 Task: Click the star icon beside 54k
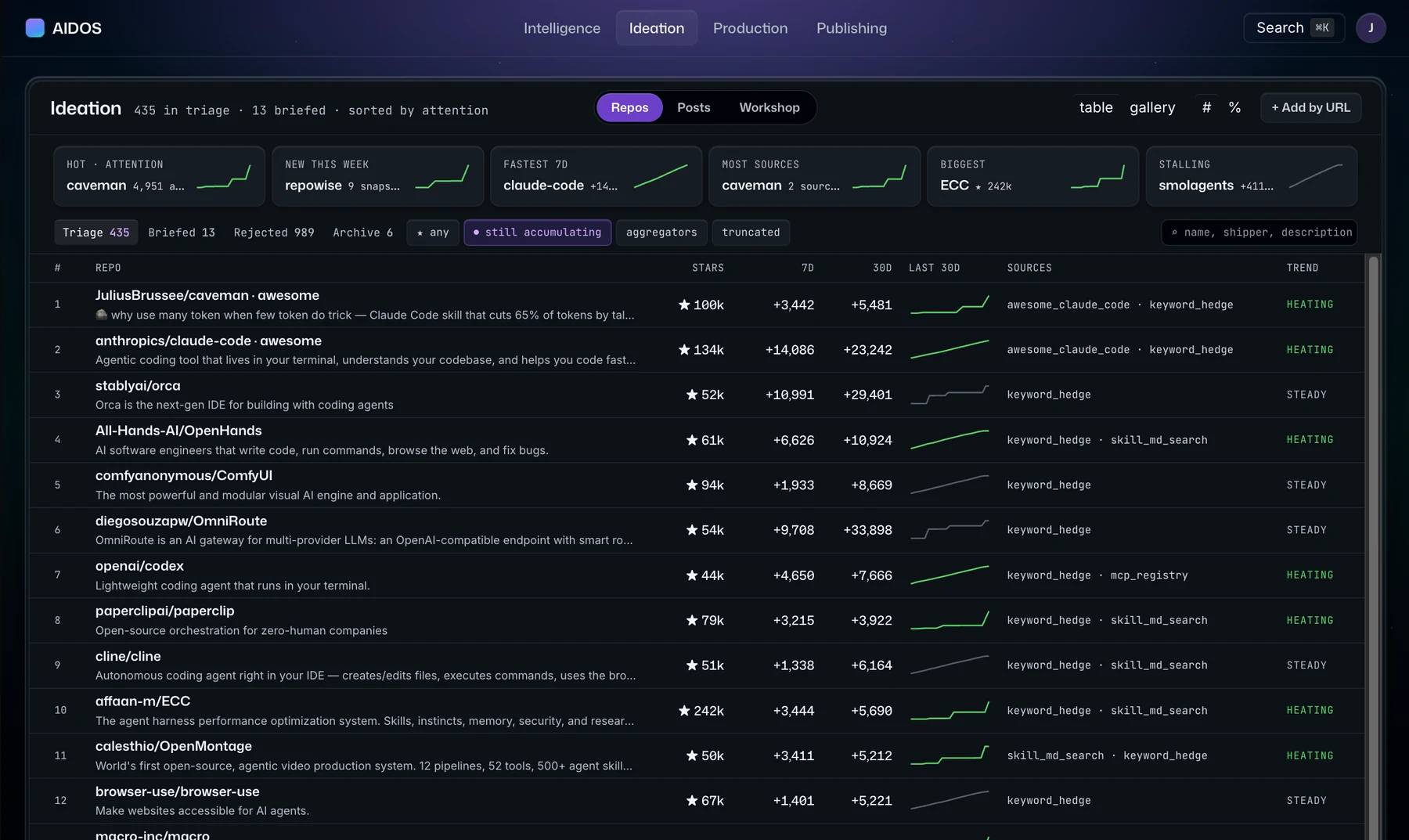[692, 530]
